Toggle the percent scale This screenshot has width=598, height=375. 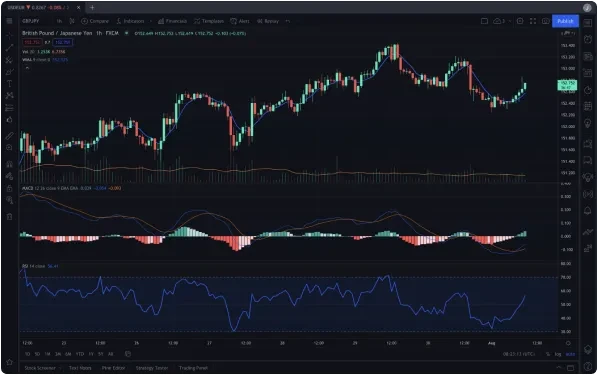tap(548, 354)
